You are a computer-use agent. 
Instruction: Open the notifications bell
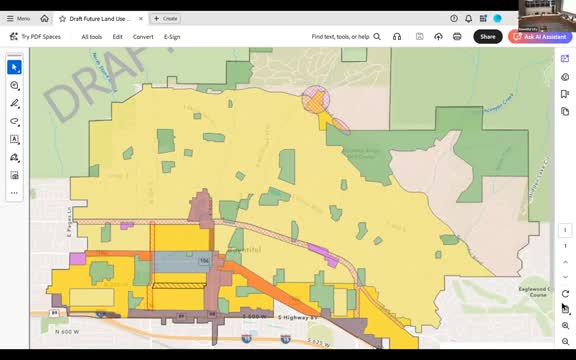click(468, 18)
